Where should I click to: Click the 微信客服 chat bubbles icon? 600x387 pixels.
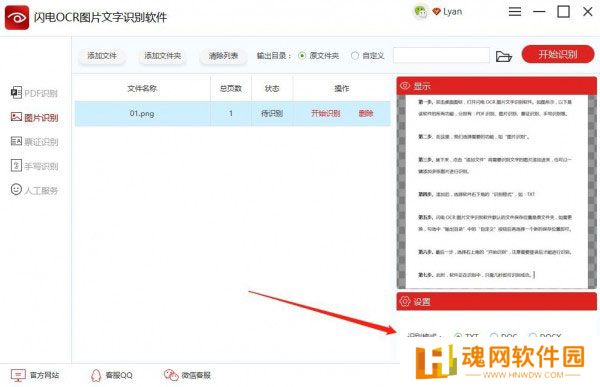[x=171, y=375]
